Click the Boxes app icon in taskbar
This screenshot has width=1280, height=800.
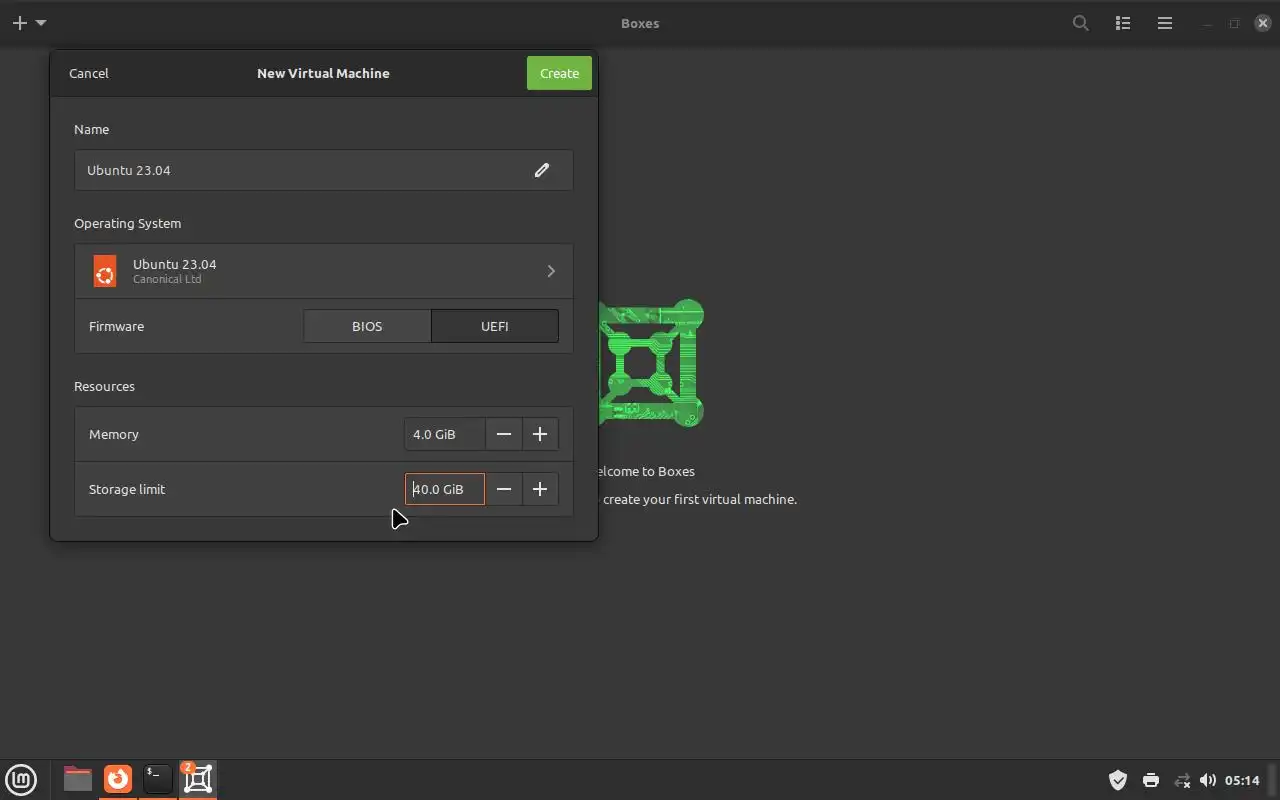pyautogui.click(x=198, y=778)
